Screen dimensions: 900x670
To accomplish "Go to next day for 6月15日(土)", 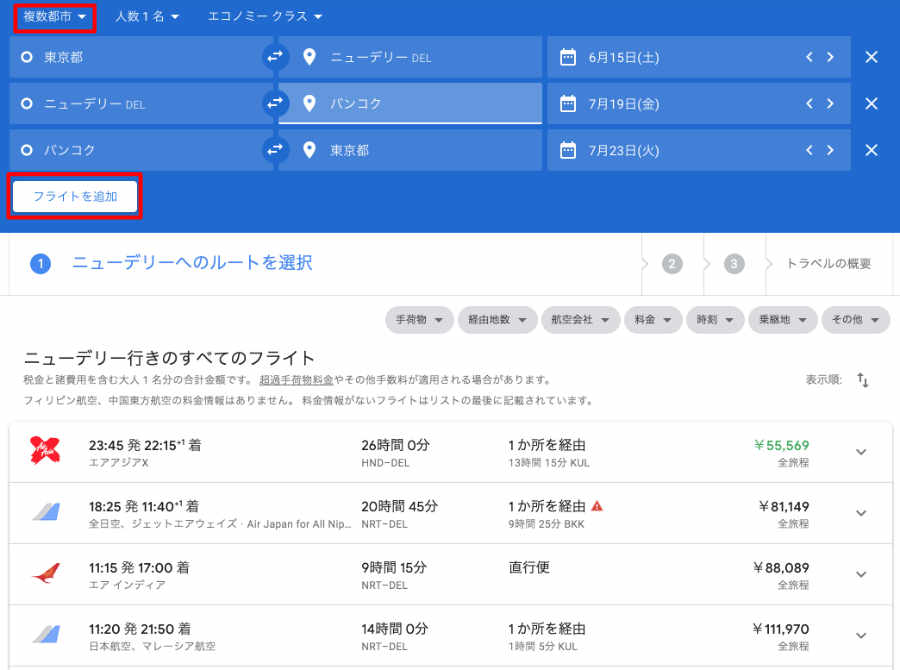I will pyautogui.click(x=830, y=57).
